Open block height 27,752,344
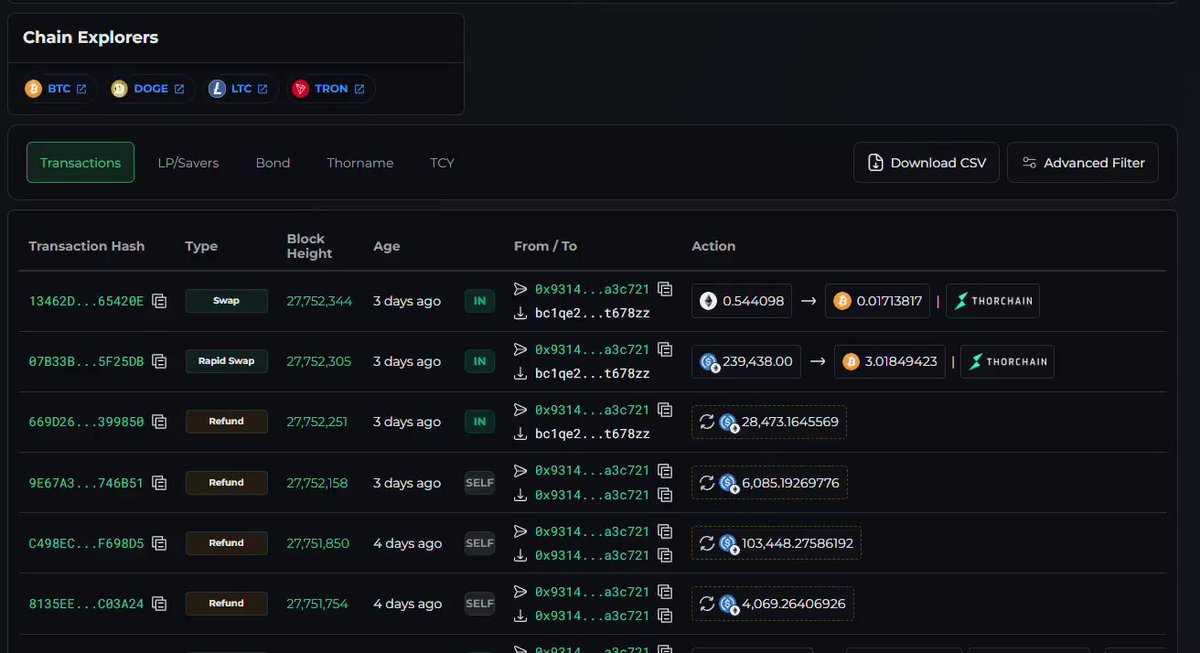The width and height of the screenshot is (1200, 653). 319,301
